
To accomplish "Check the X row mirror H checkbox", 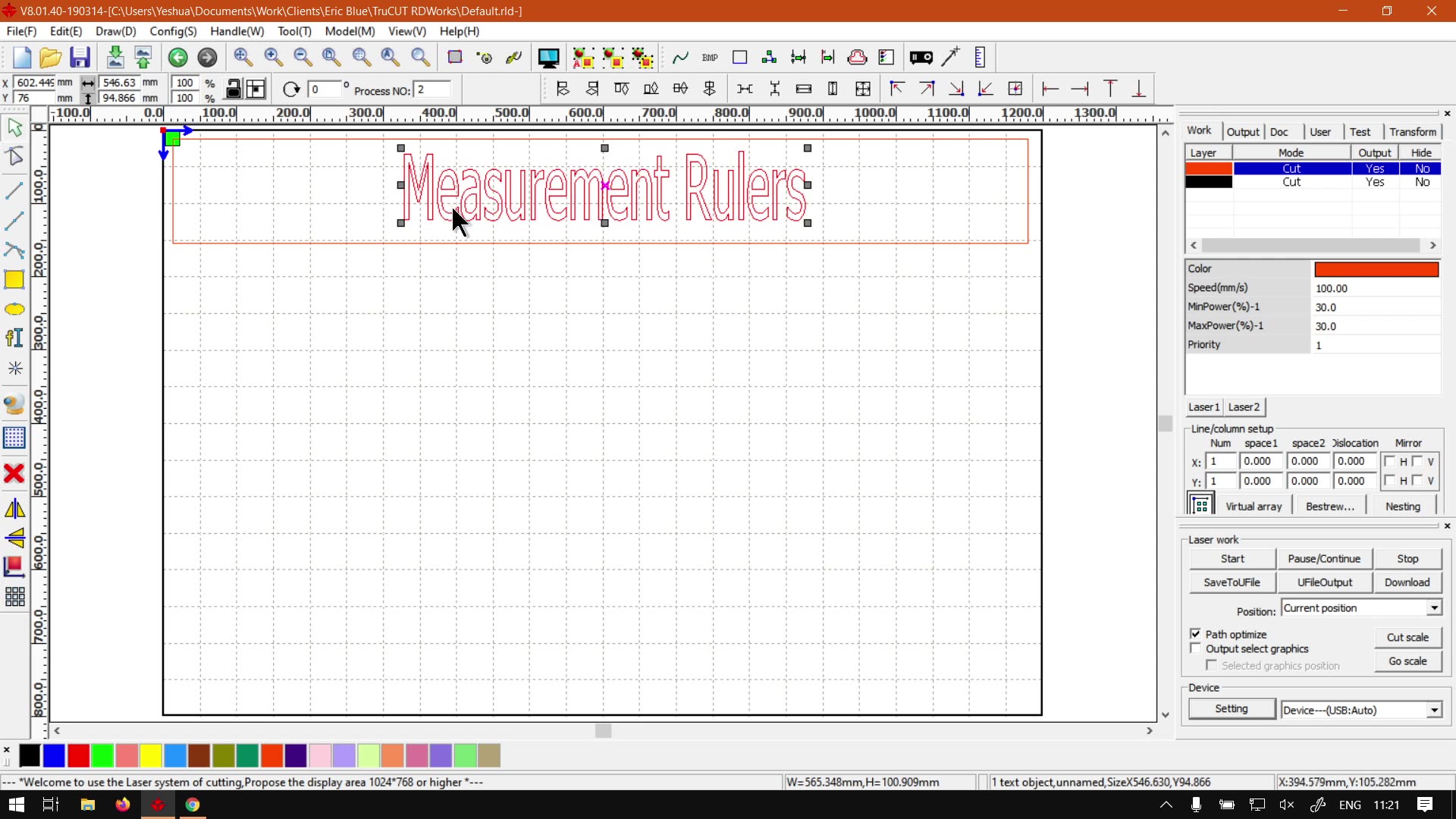I will (1389, 461).
